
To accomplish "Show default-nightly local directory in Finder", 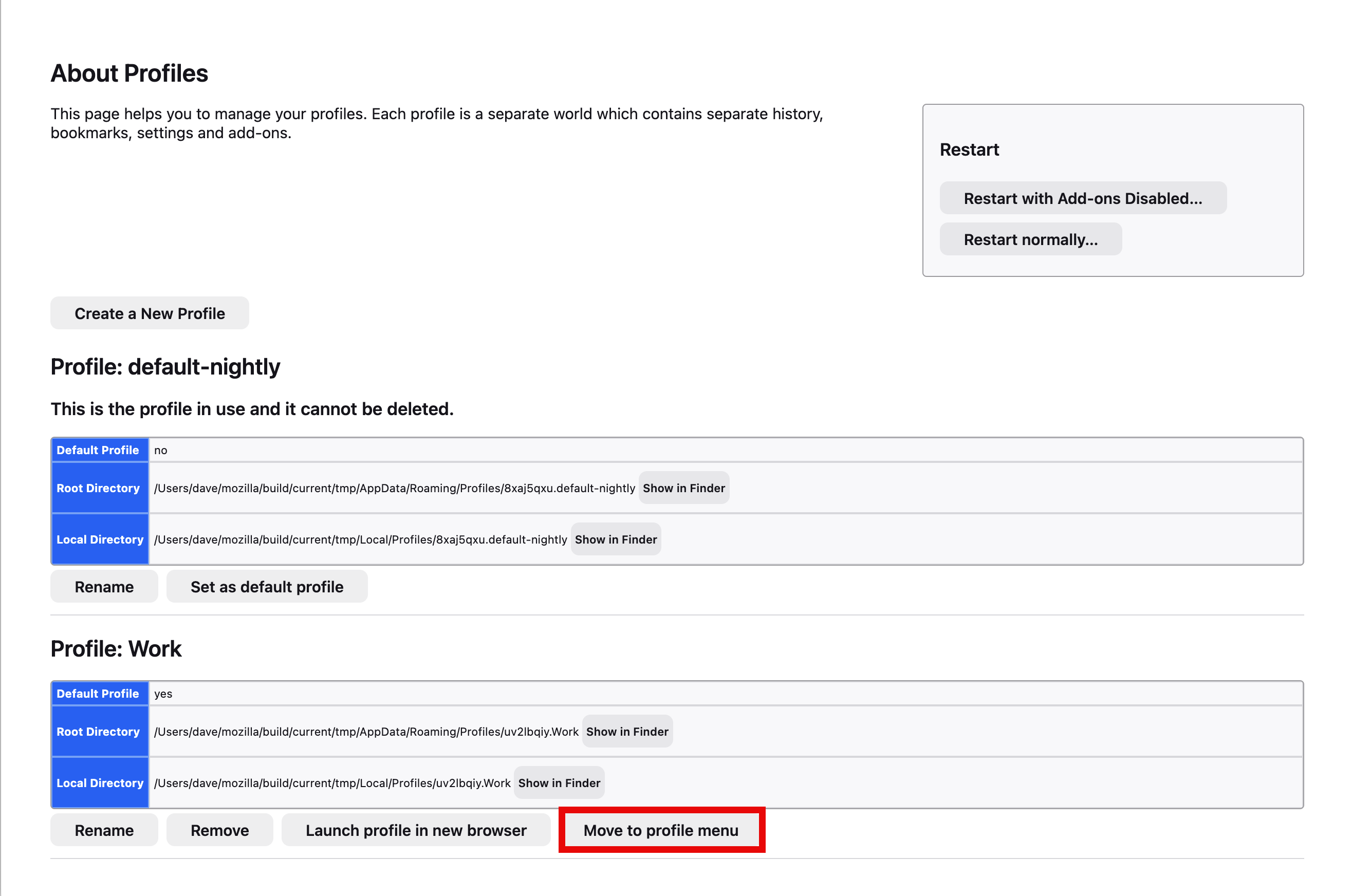I will coord(616,539).
